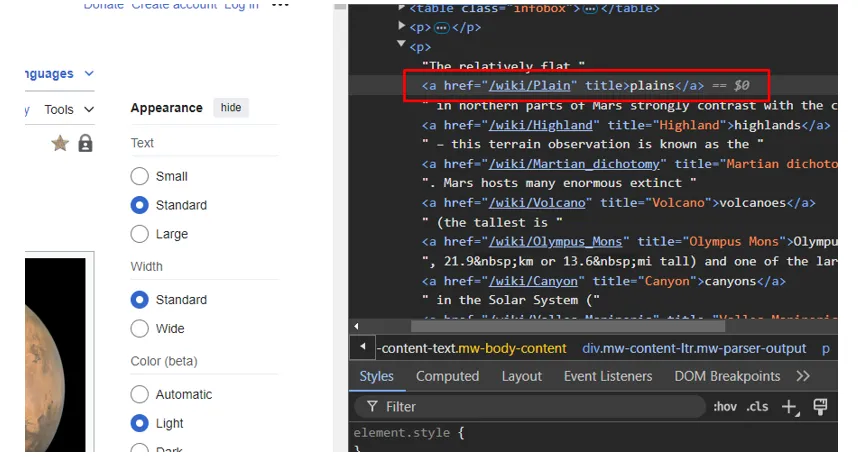
Task: Expand the collapsed <p> element node
Action: tap(402, 25)
